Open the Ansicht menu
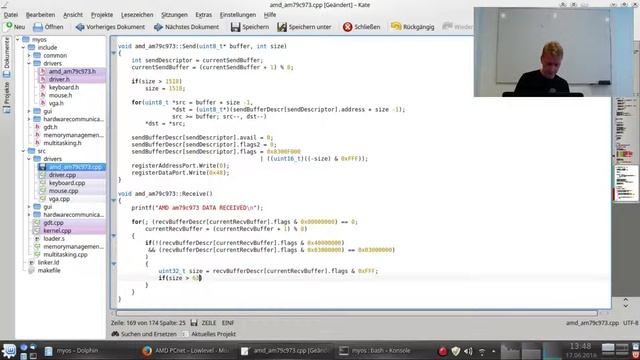 pyautogui.click(x=73, y=15)
